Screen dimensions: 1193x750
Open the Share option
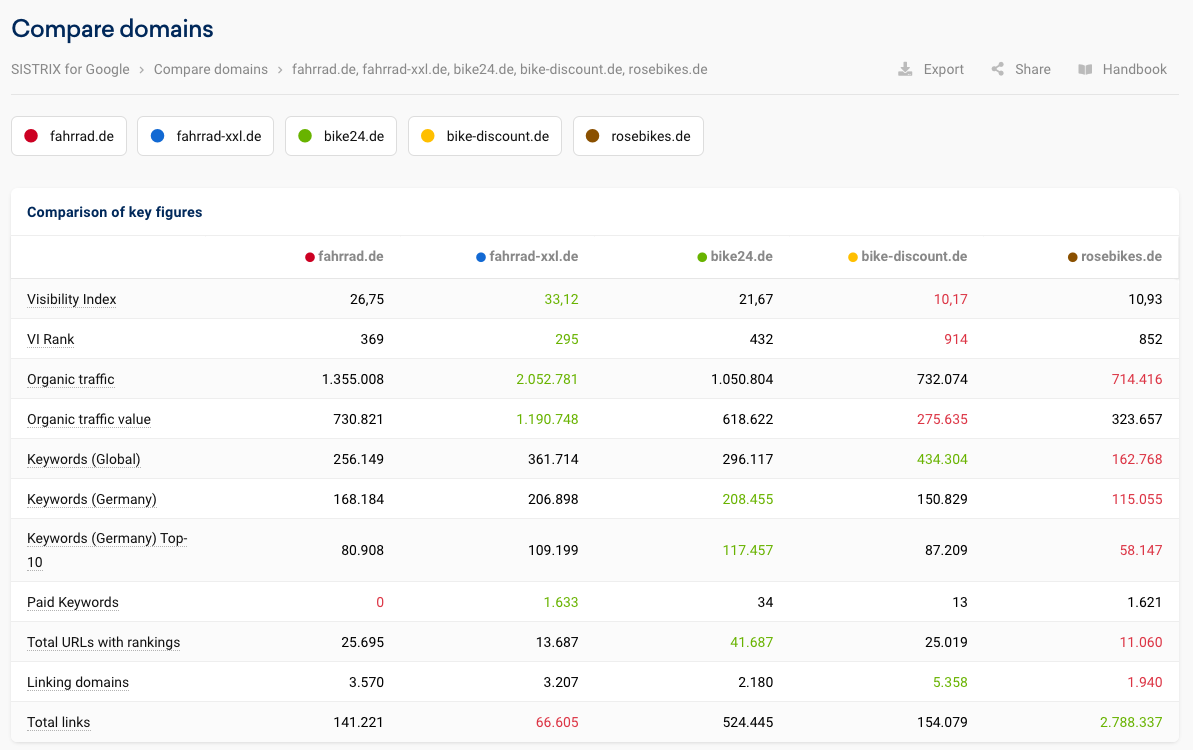(1020, 69)
